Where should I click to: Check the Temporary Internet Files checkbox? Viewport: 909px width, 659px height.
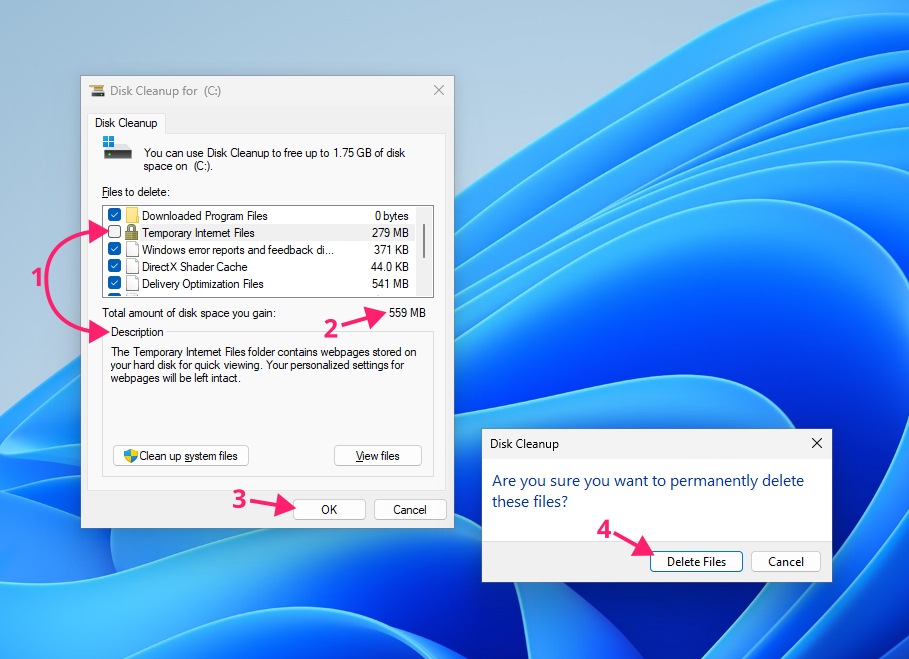(x=115, y=232)
